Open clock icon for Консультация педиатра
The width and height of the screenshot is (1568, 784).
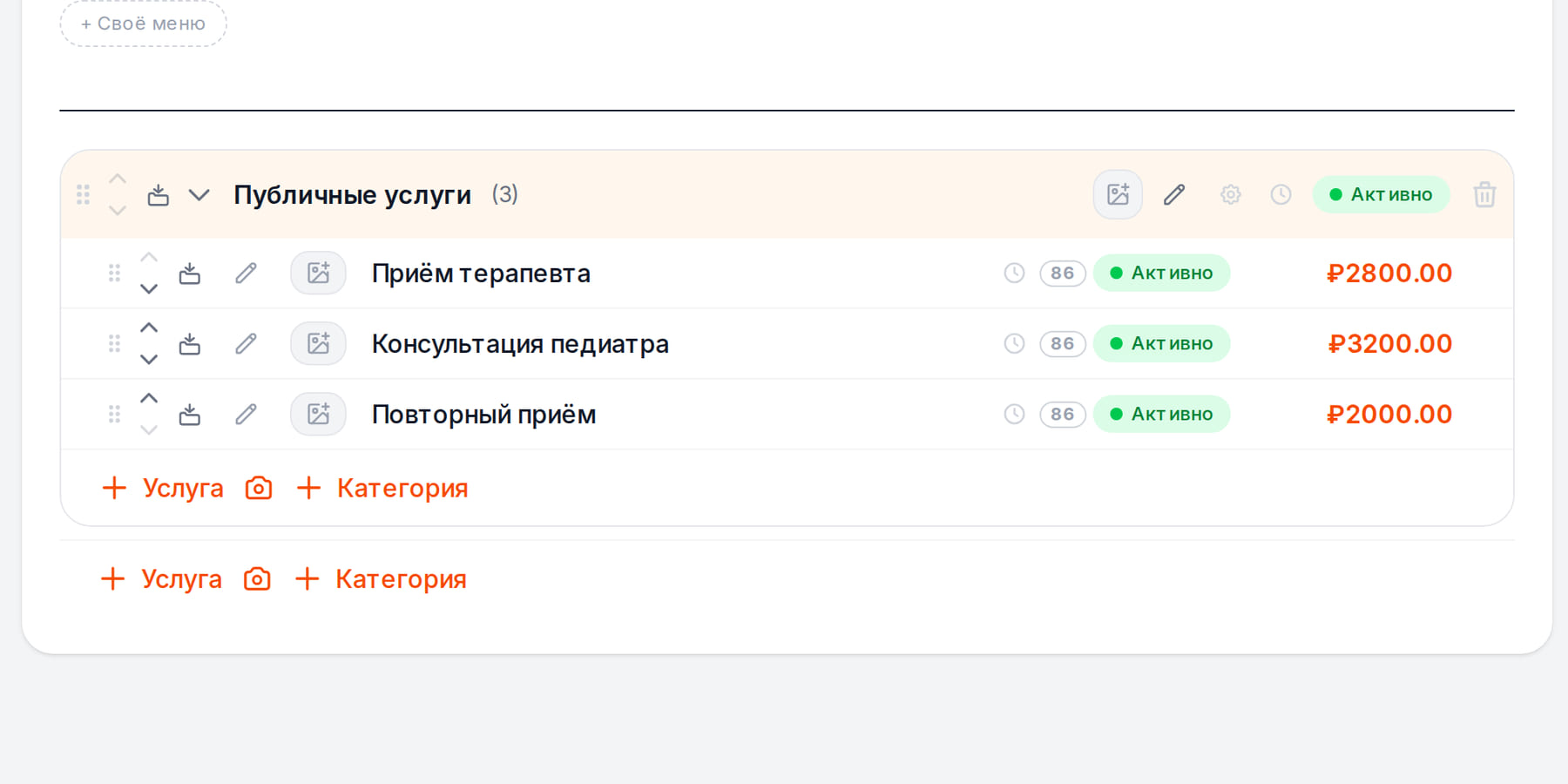1014,343
